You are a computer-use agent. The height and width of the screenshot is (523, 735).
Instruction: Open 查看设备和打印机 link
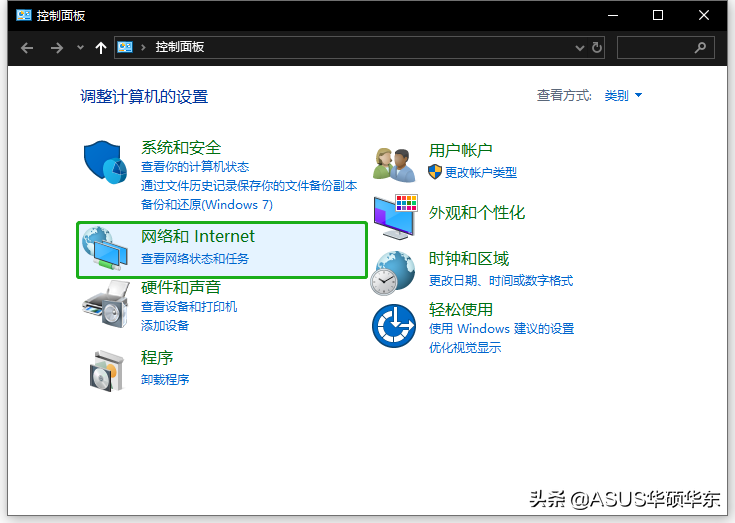[189, 307]
